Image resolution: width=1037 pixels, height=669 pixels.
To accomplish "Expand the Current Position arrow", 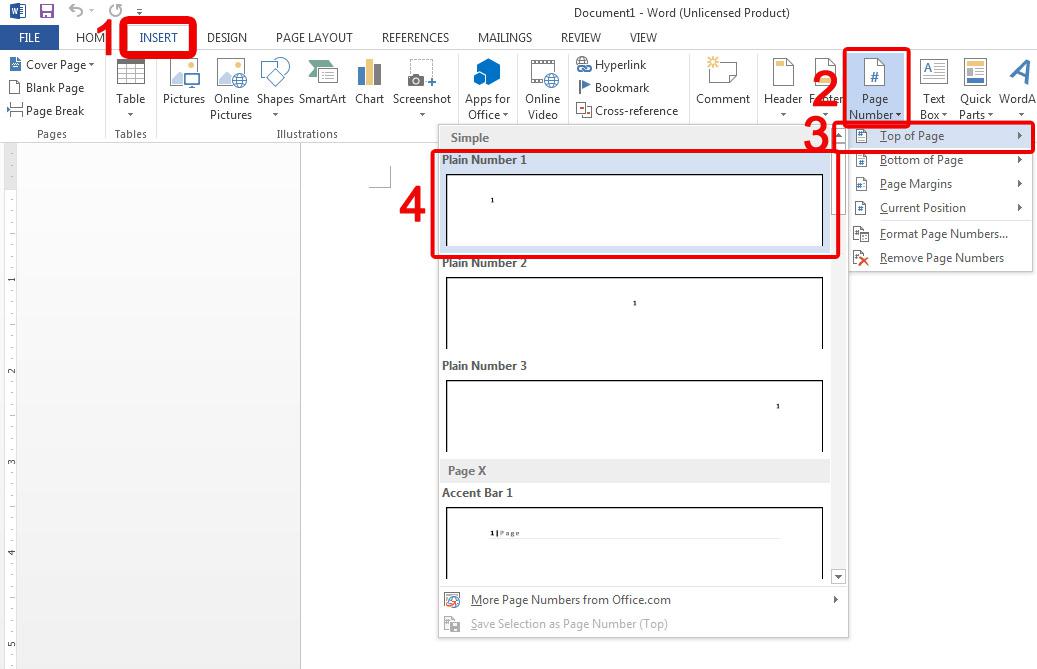I will [x=1020, y=208].
